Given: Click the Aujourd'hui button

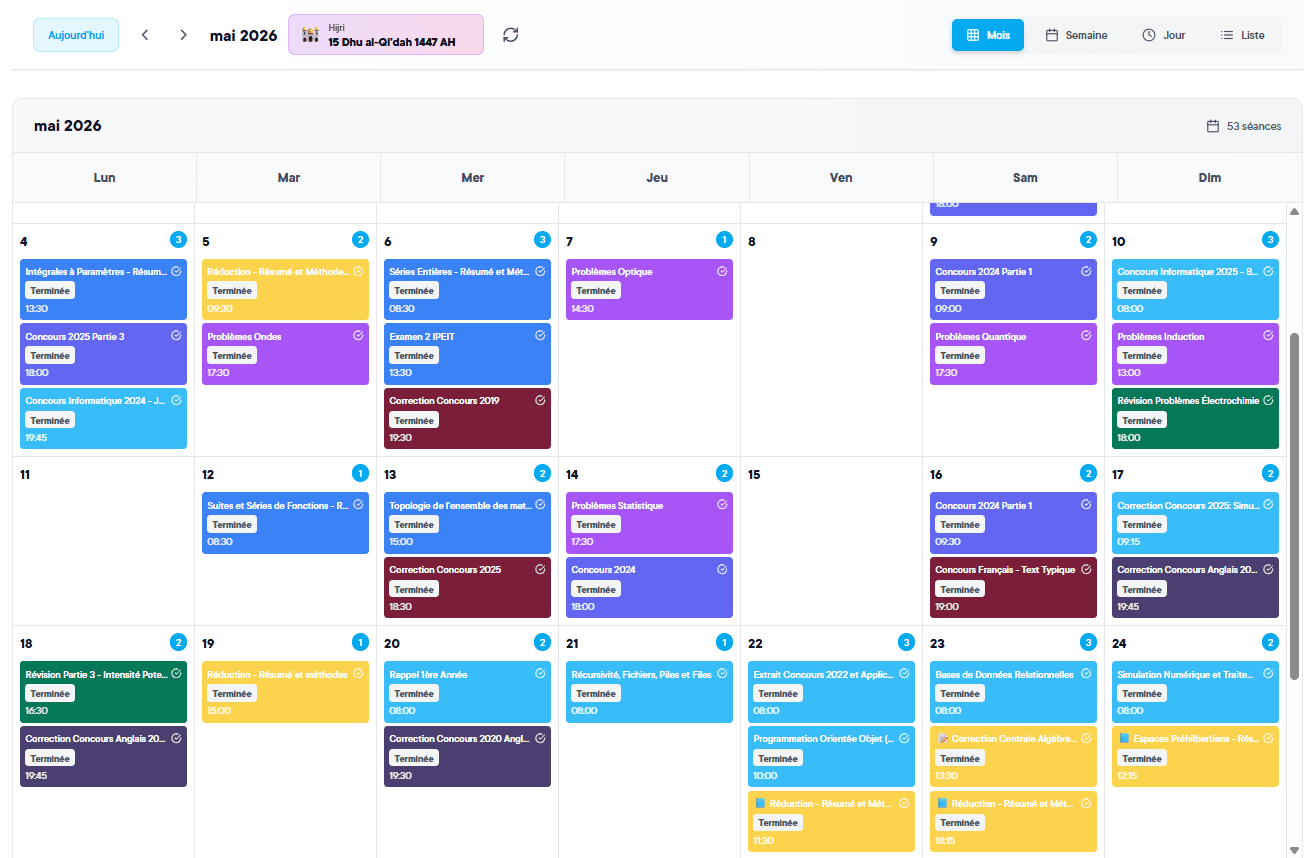Looking at the screenshot, I should (76, 35).
